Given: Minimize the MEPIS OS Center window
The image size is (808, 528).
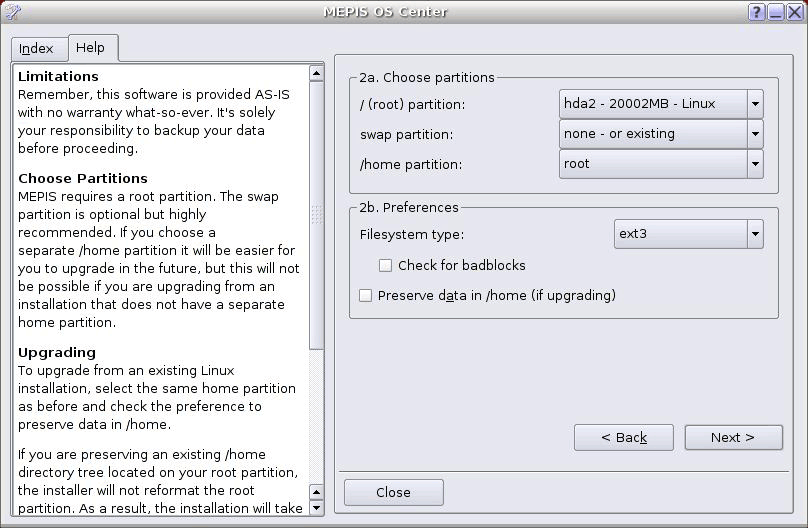Looking at the screenshot, I should click(x=776, y=12).
